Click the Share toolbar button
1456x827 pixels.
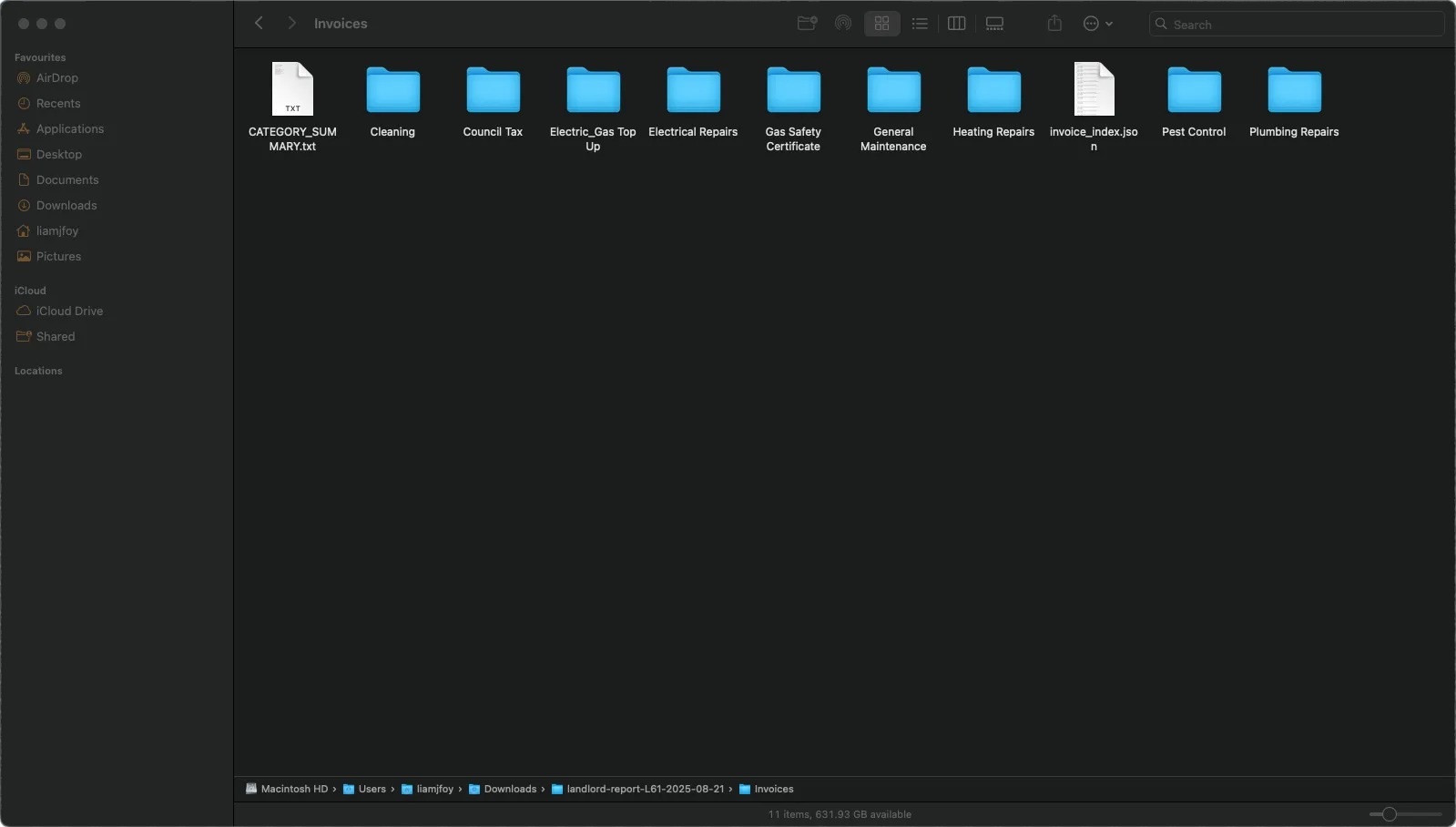pyautogui.click(x=1054, y=24)
